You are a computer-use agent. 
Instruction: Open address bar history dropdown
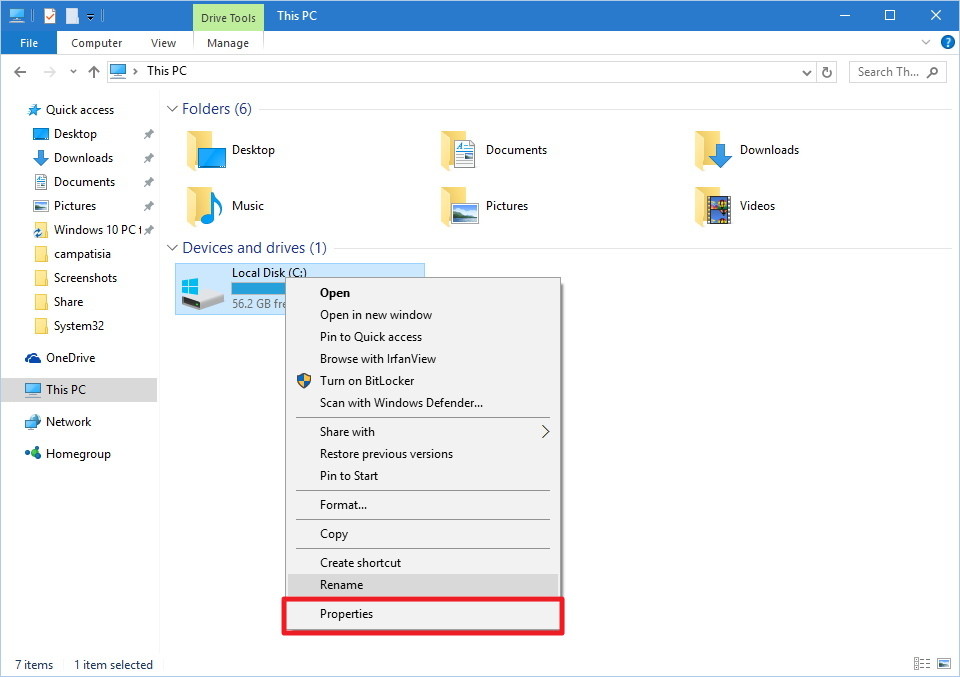[806, 73]
